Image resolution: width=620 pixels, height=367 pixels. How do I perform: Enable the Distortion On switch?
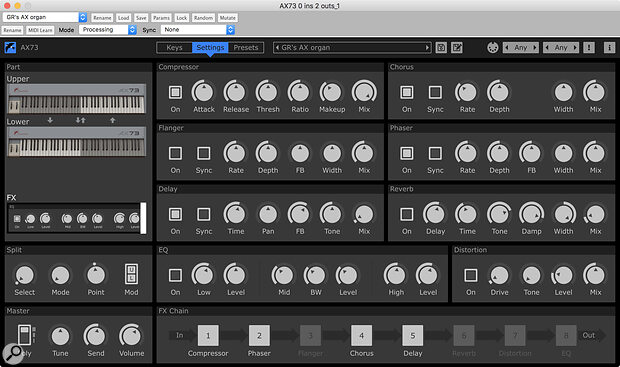click(471, 275)
